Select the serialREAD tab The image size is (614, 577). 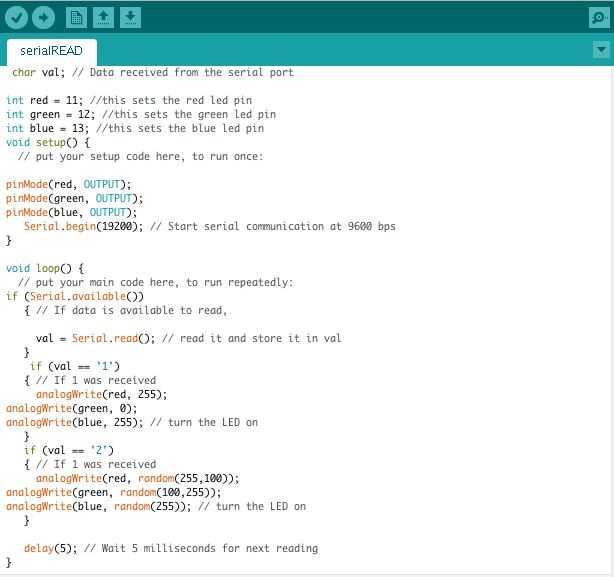point(52,51)
